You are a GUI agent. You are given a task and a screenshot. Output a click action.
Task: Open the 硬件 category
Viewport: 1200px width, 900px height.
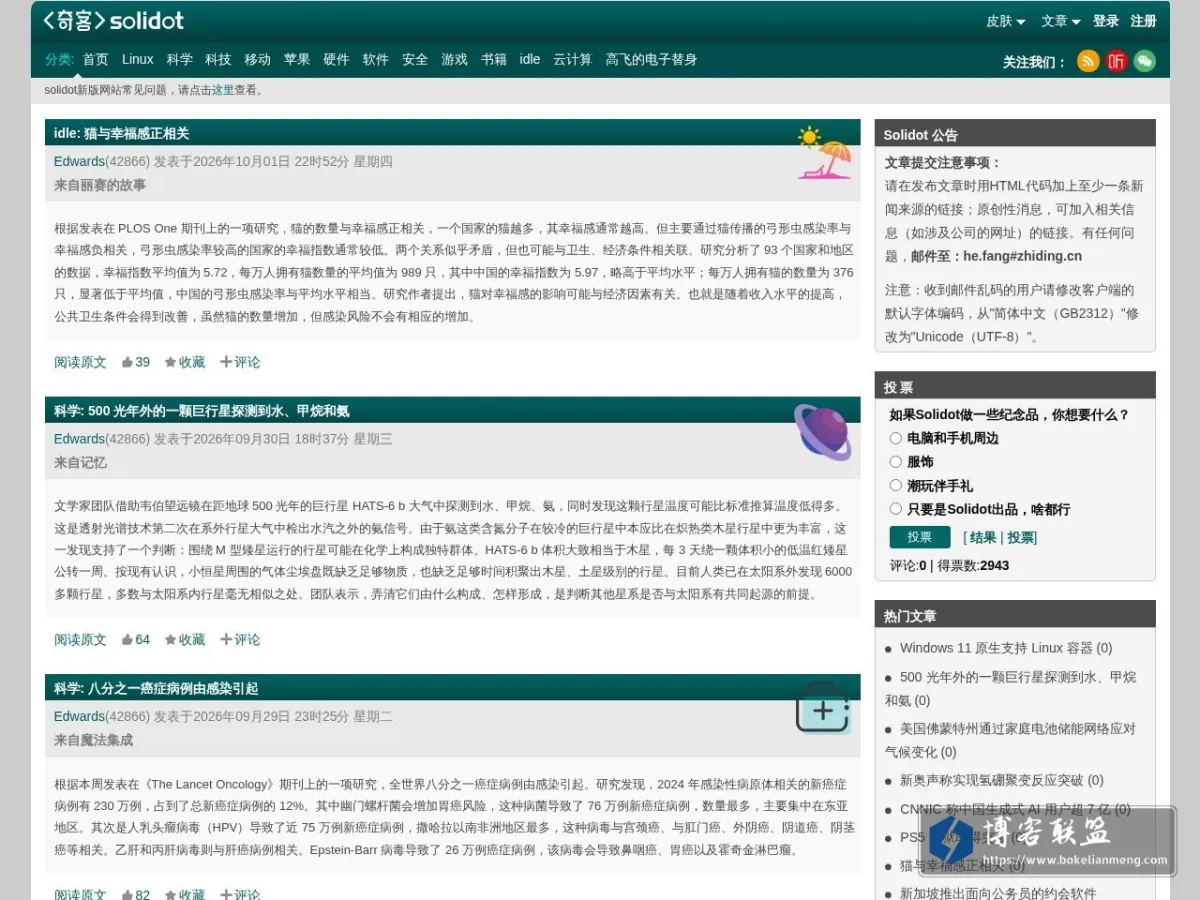tap(336, 59)
